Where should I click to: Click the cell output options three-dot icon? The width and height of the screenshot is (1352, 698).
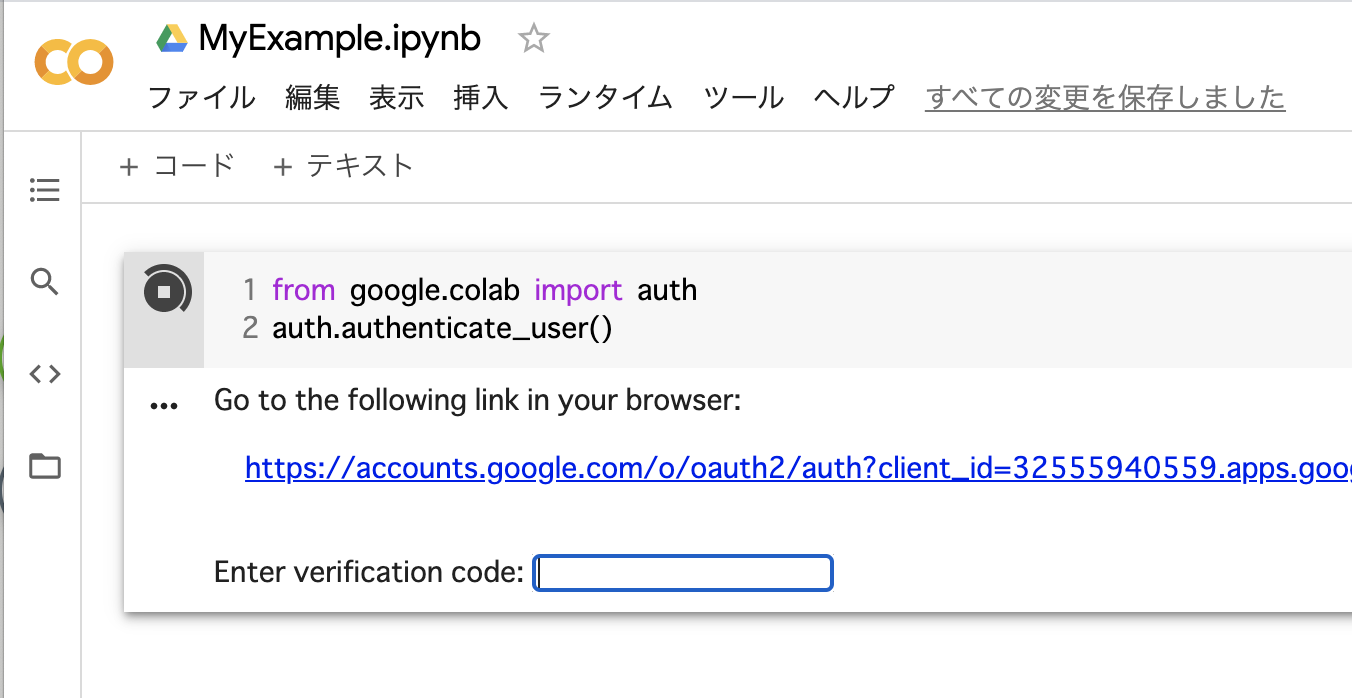pos(163,406)
